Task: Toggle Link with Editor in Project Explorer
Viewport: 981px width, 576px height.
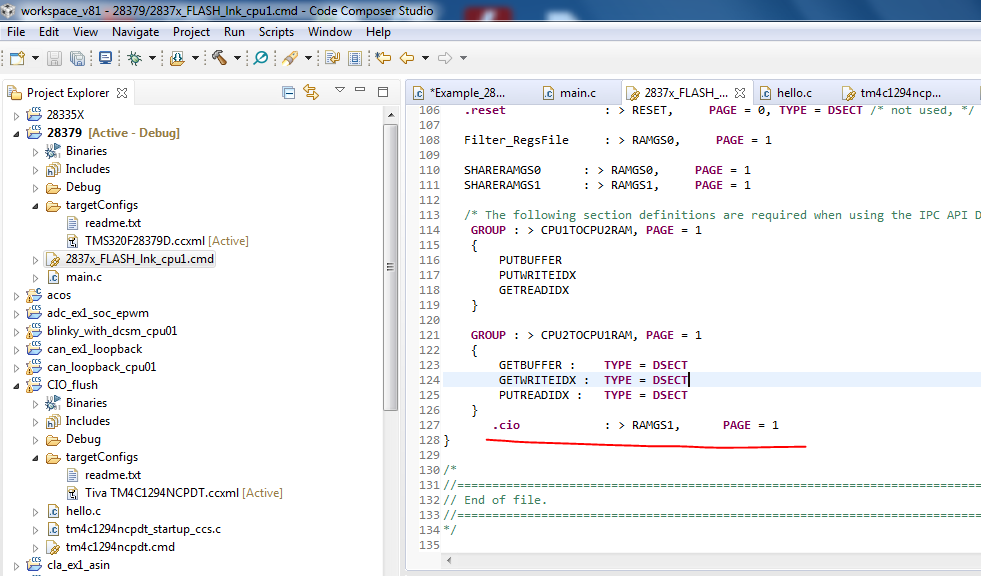Action: (311, 92)
